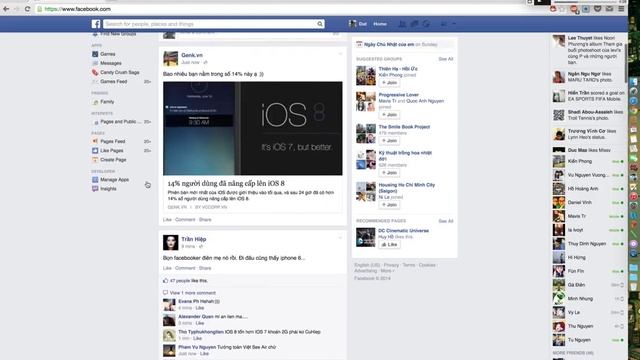
Task: Click Like under the Genk.vn post
Action: (x=167, y=220)
